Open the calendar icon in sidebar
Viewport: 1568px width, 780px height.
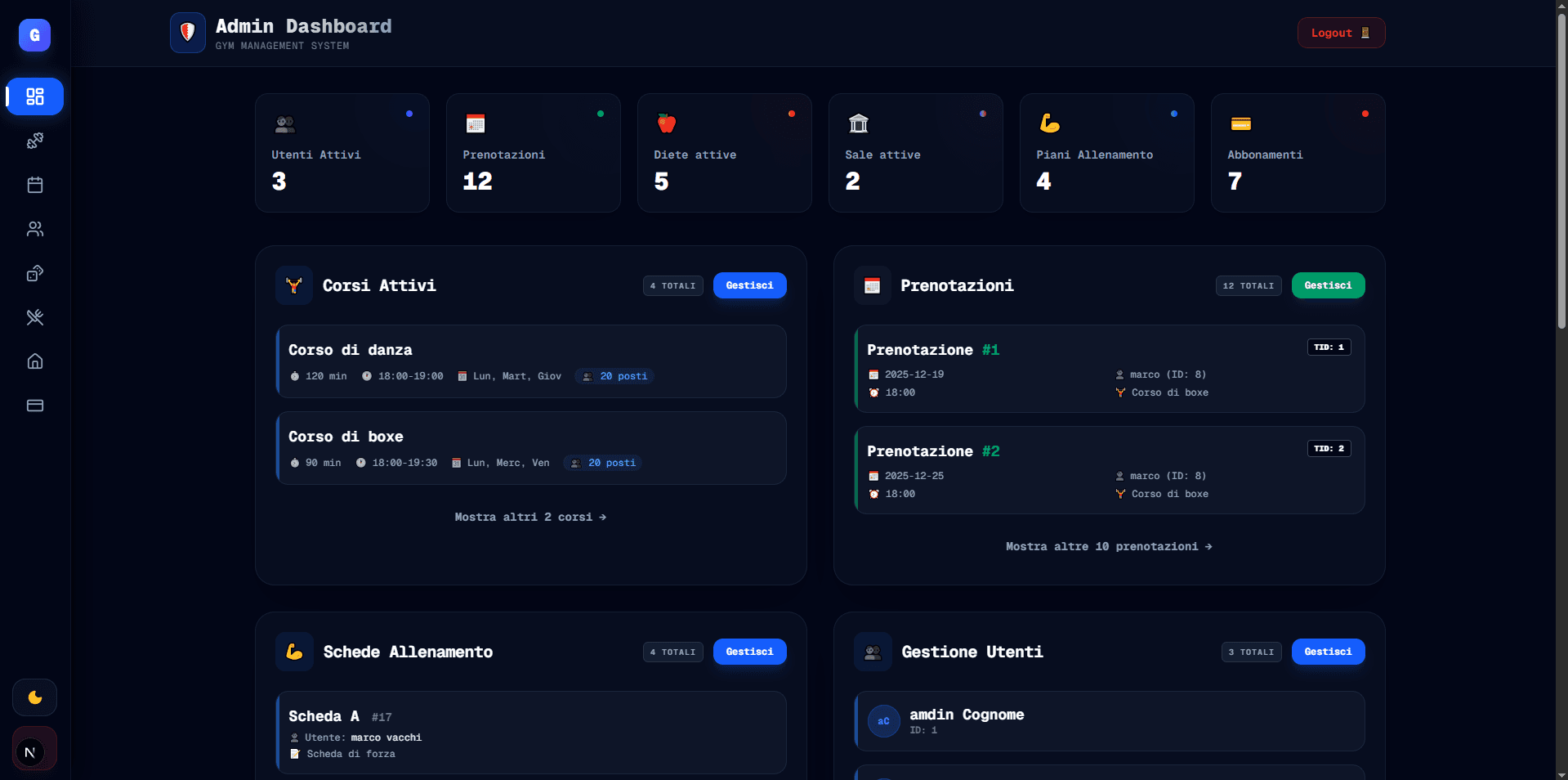coord(34,185)
